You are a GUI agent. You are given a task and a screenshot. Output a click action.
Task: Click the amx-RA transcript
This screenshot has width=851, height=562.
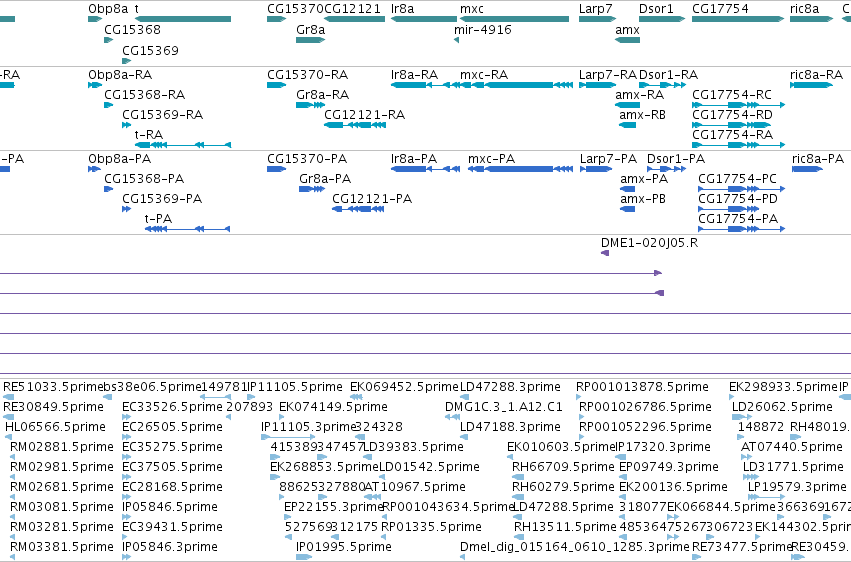[x=627, y=105]
